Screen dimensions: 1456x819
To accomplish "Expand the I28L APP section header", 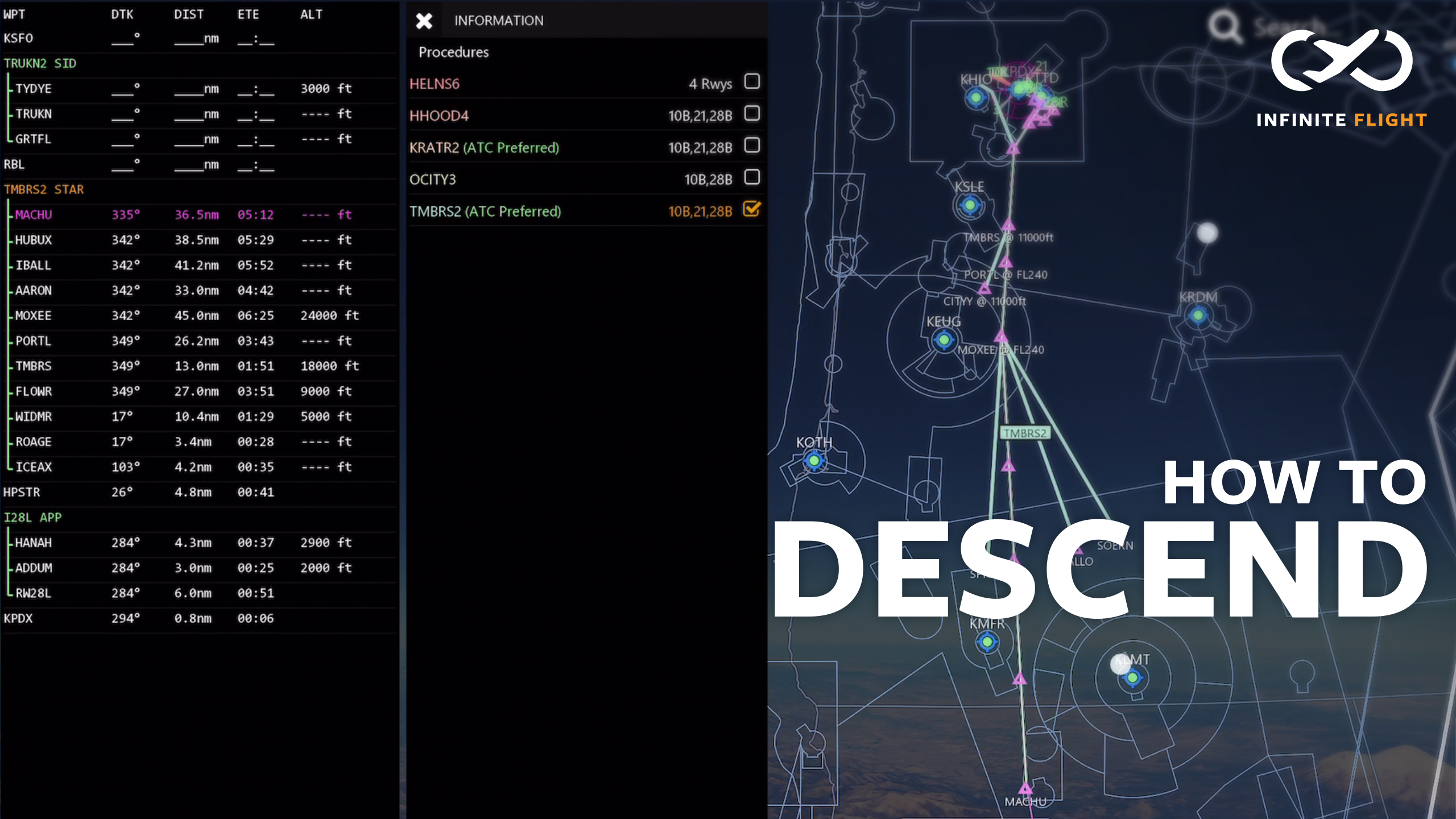I will (x=32, y=518).
